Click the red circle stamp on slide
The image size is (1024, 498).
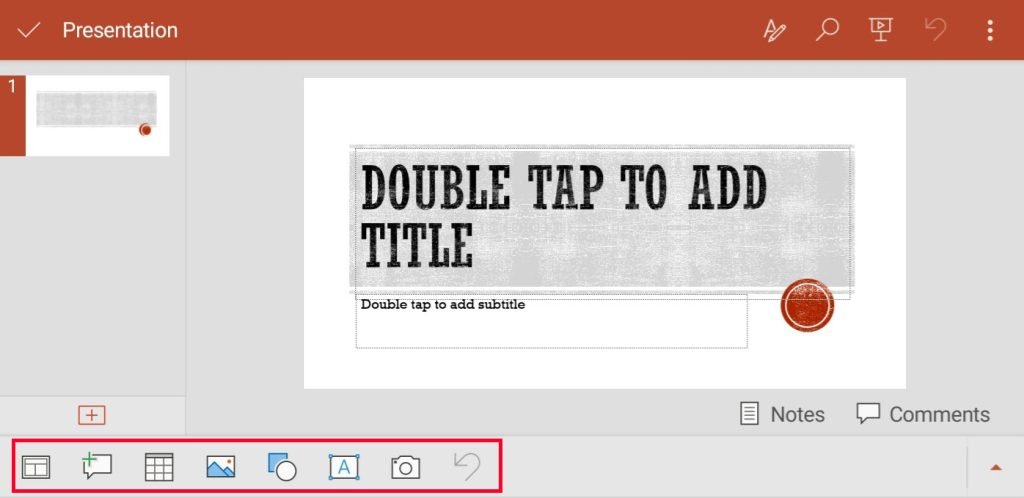807,305
